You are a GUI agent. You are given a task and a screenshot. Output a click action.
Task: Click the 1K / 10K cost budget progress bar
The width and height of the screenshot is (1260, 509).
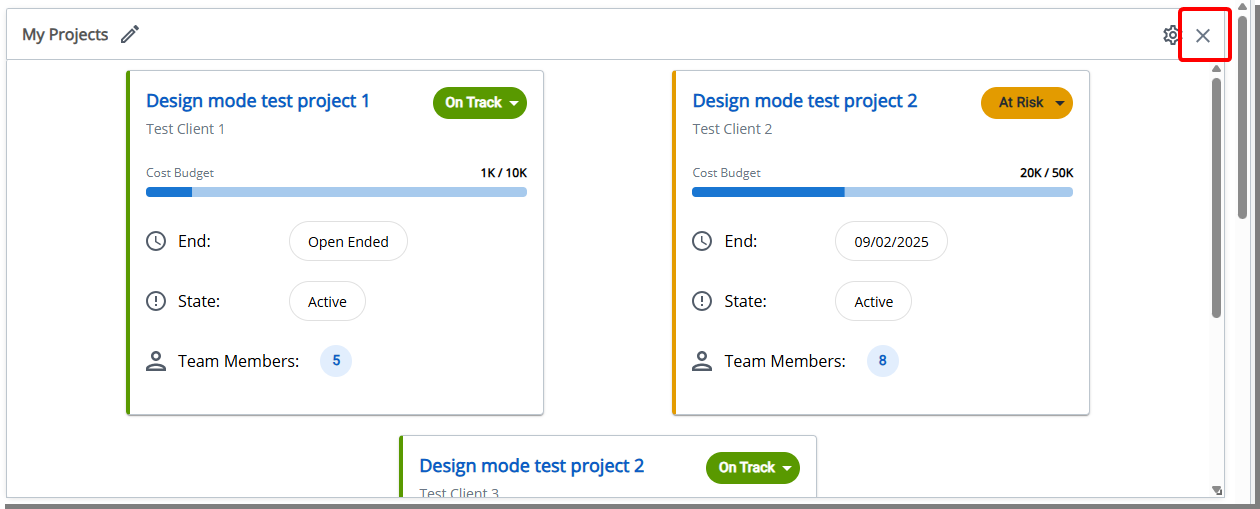(336, 192)
